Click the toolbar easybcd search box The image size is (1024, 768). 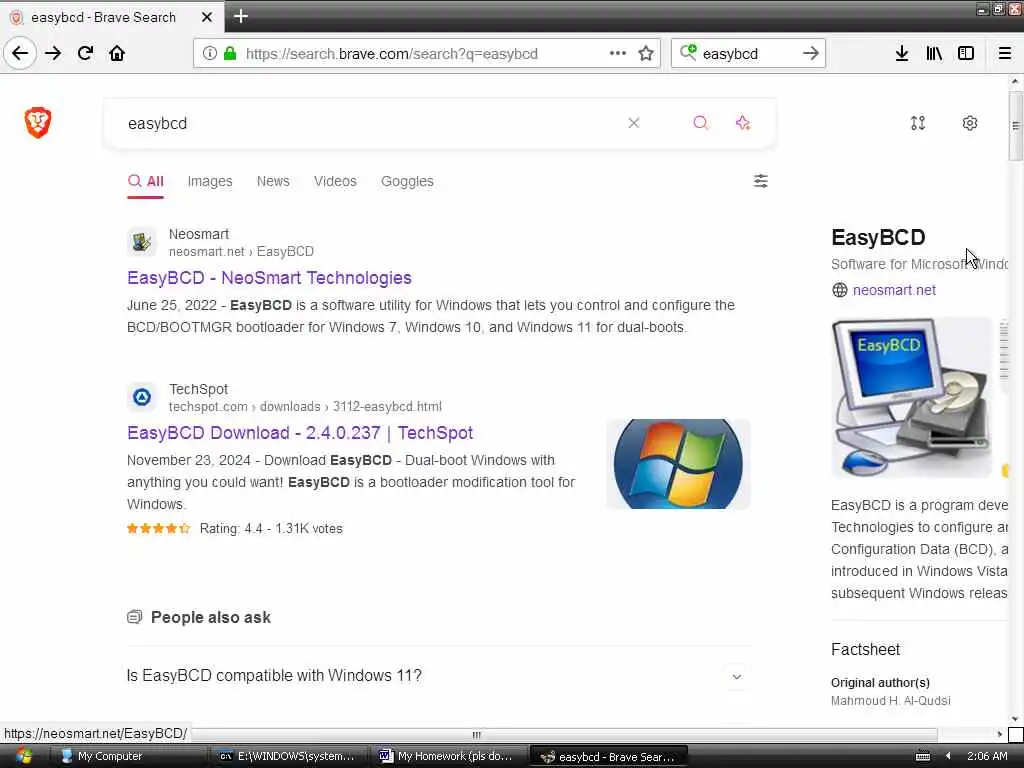(x=748, y=54)
